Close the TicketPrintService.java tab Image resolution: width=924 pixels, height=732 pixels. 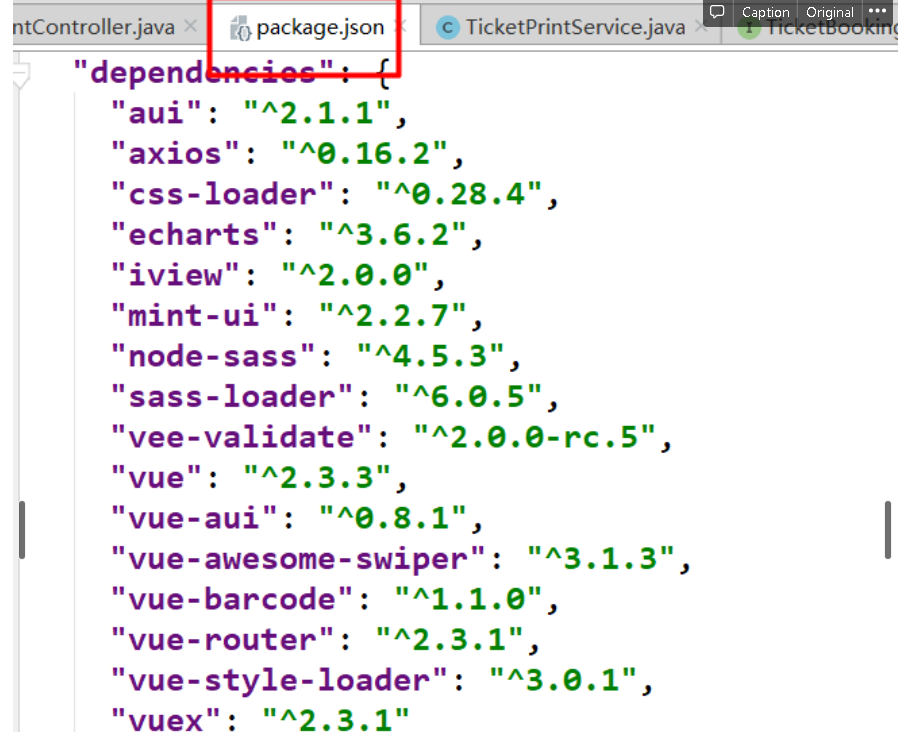coord(700,27)
